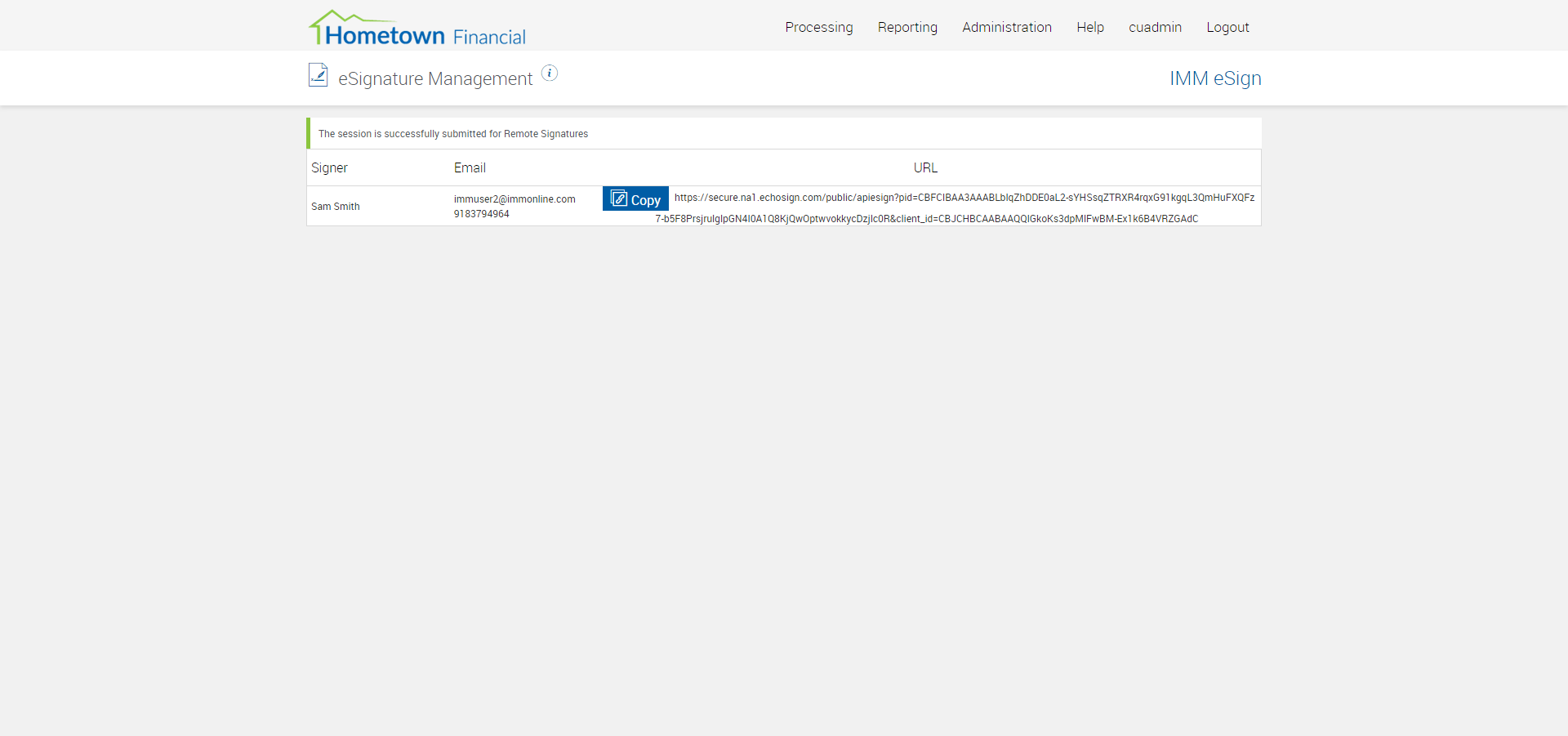
Task: Open the Administration menu
Action: pos(1007,27)
